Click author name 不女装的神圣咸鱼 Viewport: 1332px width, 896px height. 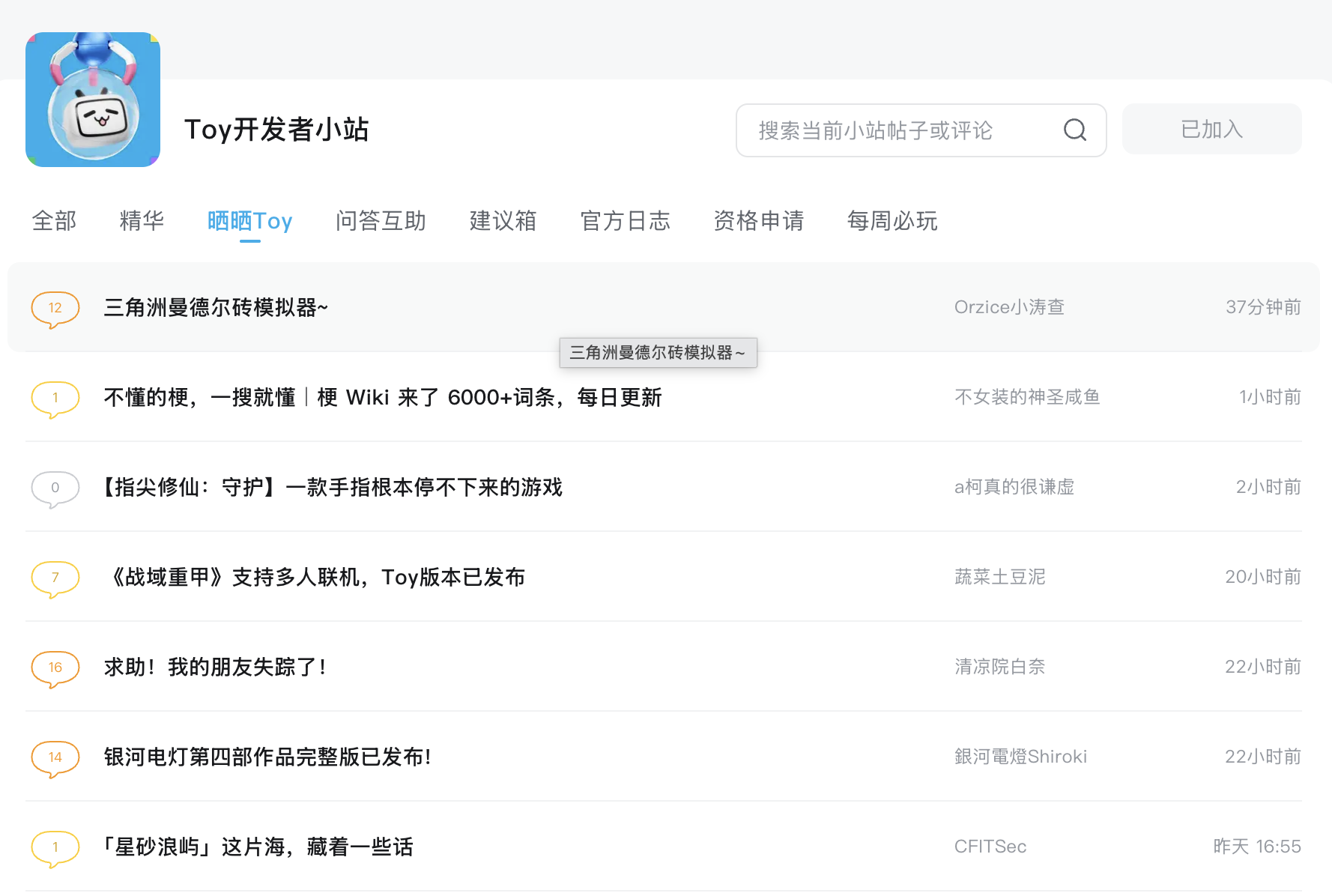click(1027, 397)
